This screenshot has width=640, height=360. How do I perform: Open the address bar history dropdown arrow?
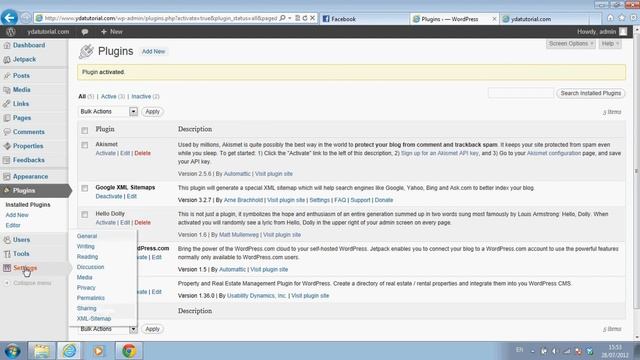point(290,18)
